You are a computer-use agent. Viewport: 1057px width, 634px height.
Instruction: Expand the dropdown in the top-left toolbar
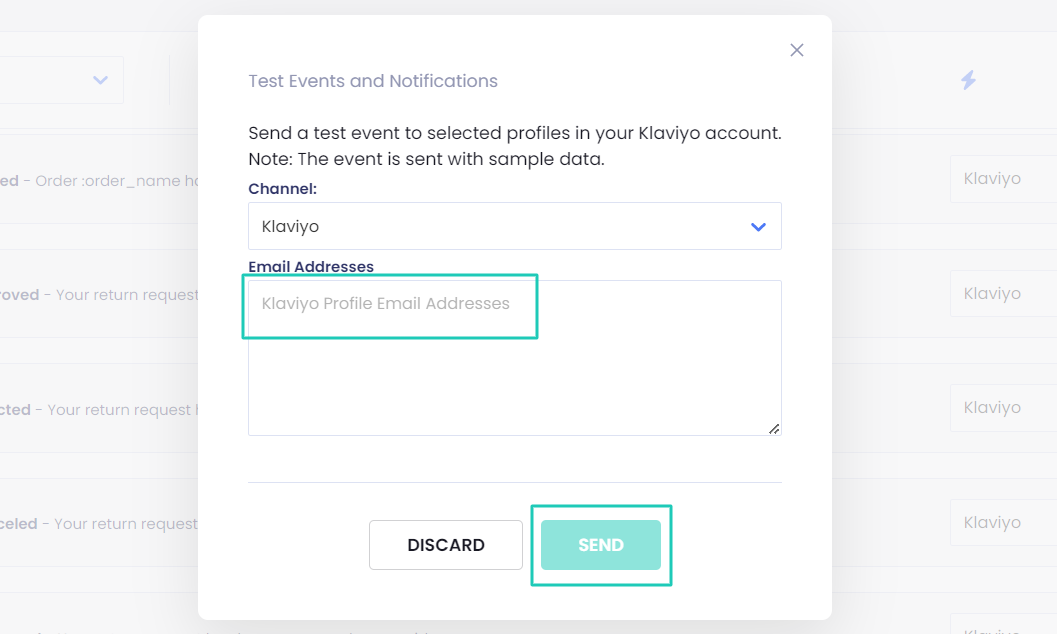tap(99, 79)
